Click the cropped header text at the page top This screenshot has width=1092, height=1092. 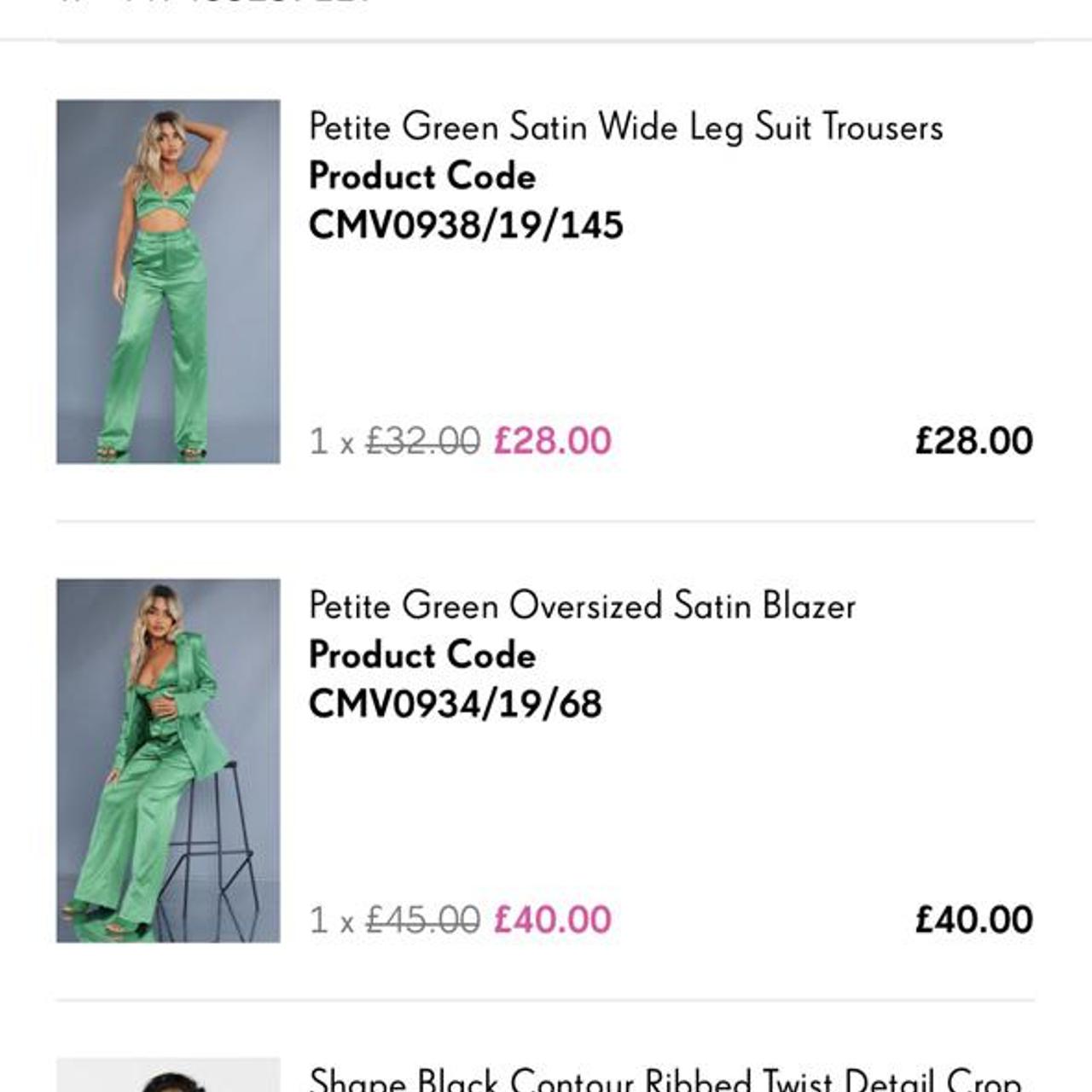pyautogui.click(x=213, y=4)
